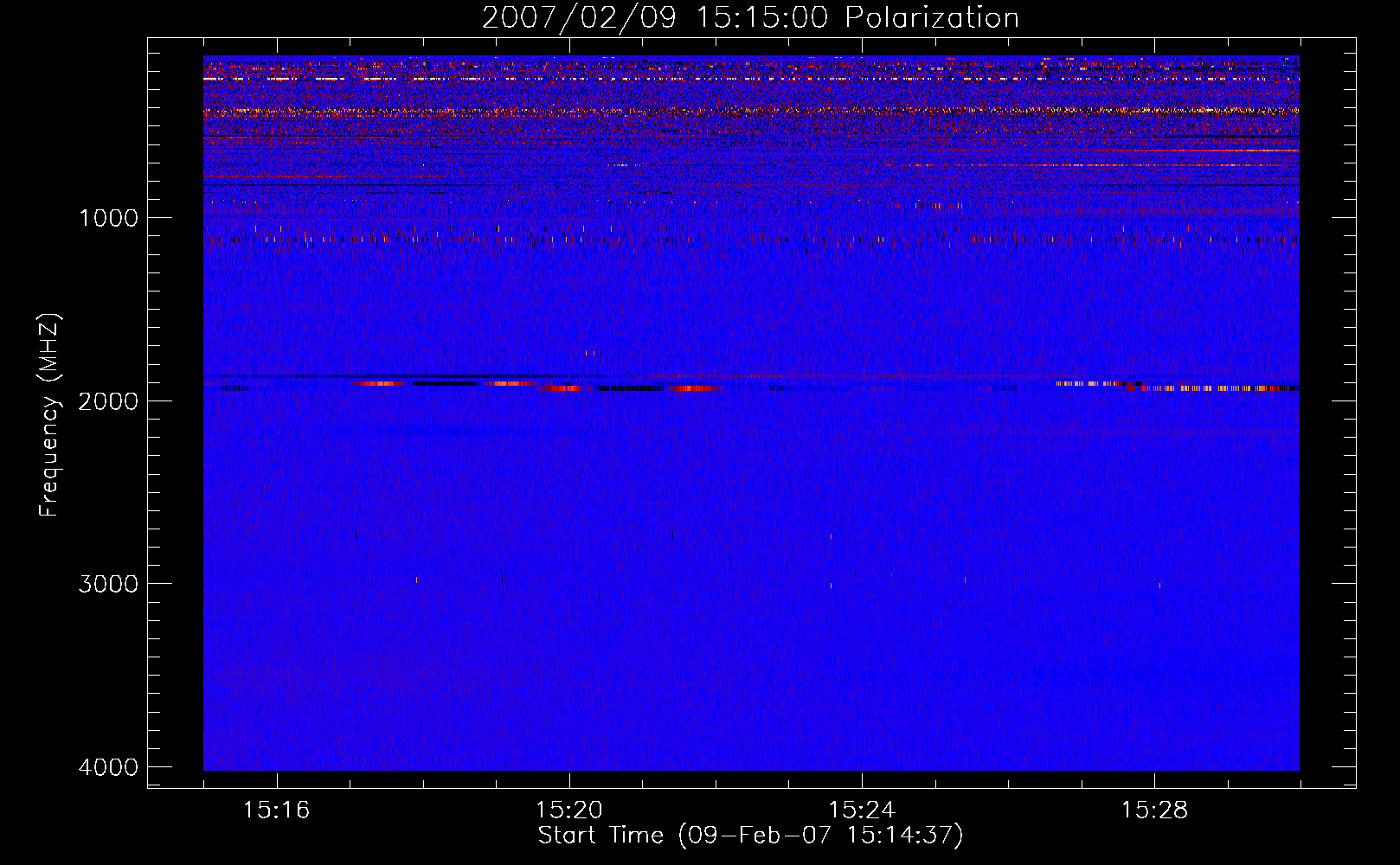Click the '1000' frequency tick label

pyautogui.click(x=108, y=218)
